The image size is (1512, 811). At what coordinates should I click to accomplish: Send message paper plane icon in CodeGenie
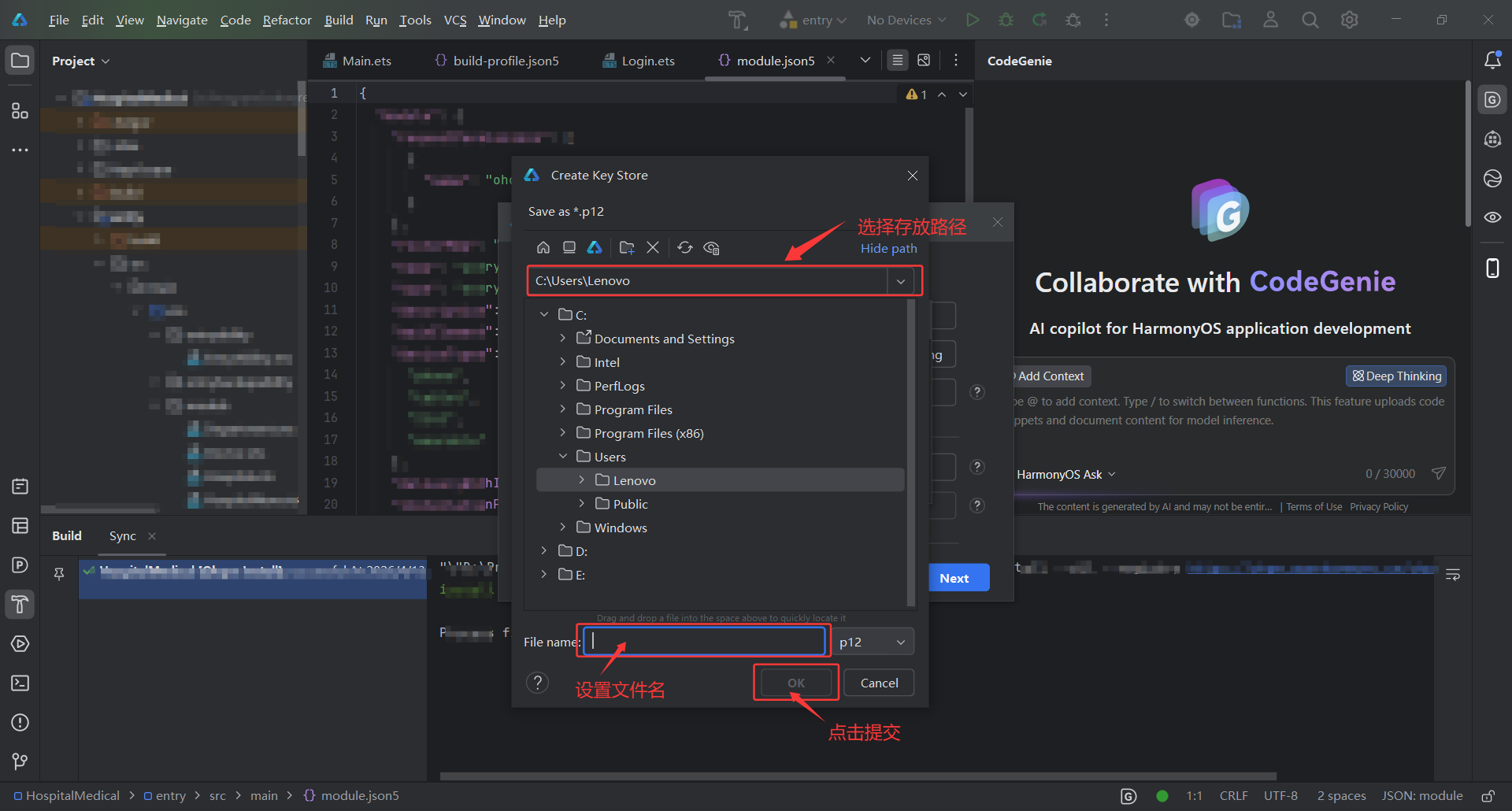pyautogui.click(x=1438, y=473)
